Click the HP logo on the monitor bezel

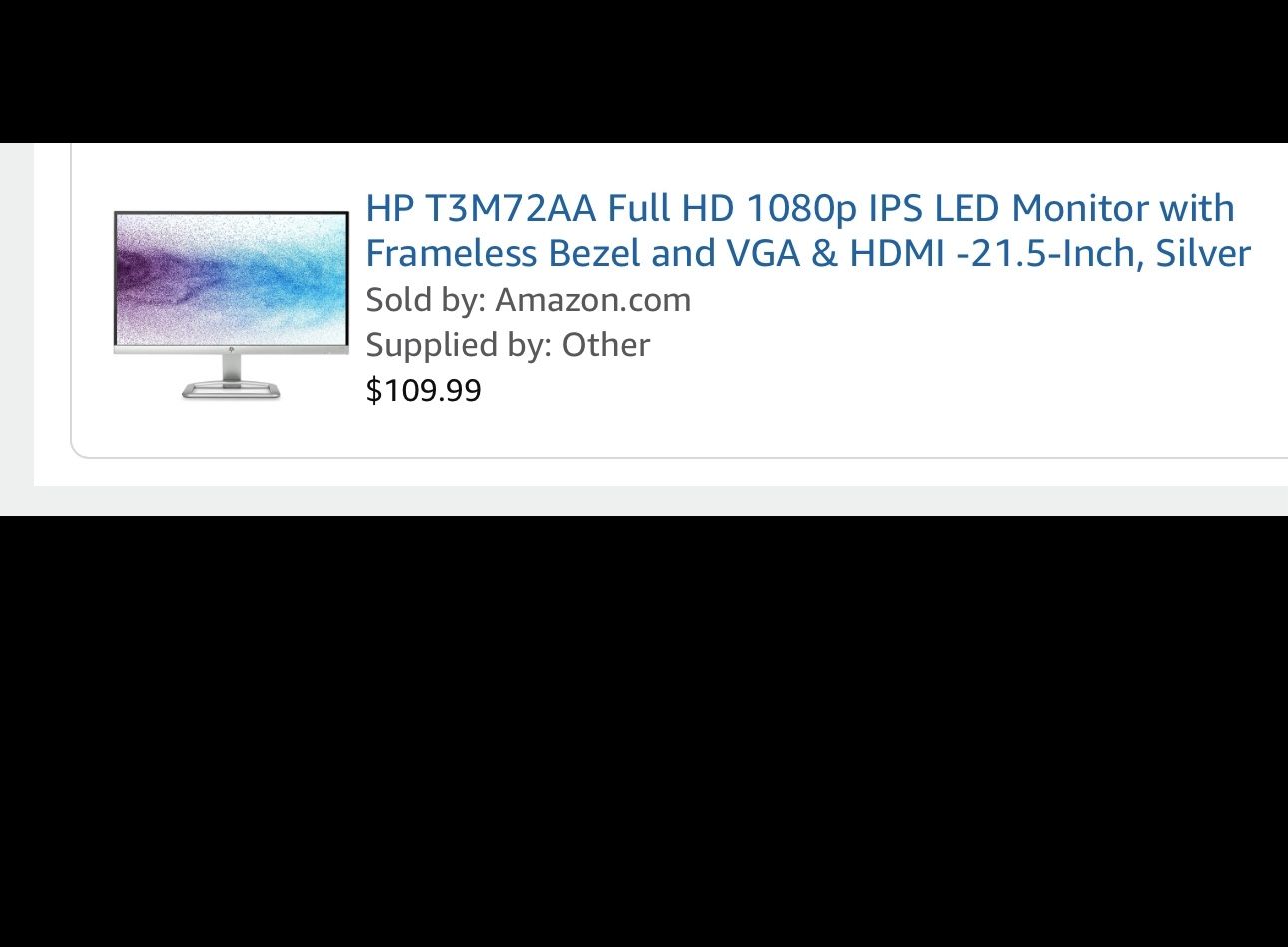pos(231,350)
